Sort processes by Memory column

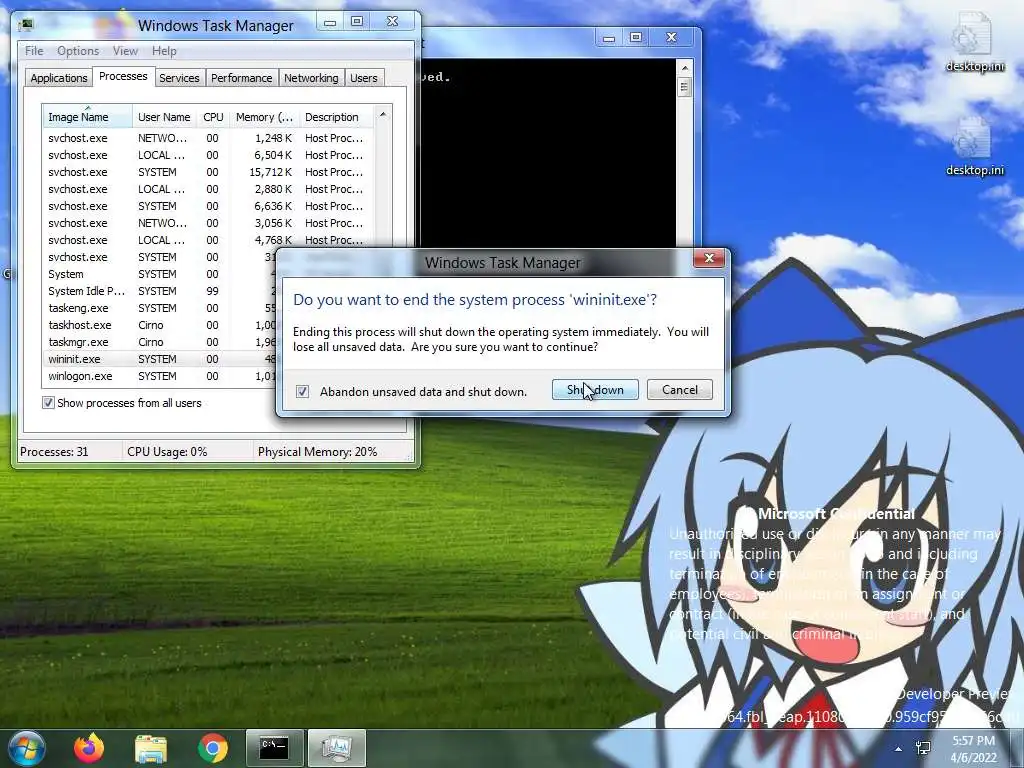[x=264, y=117]
